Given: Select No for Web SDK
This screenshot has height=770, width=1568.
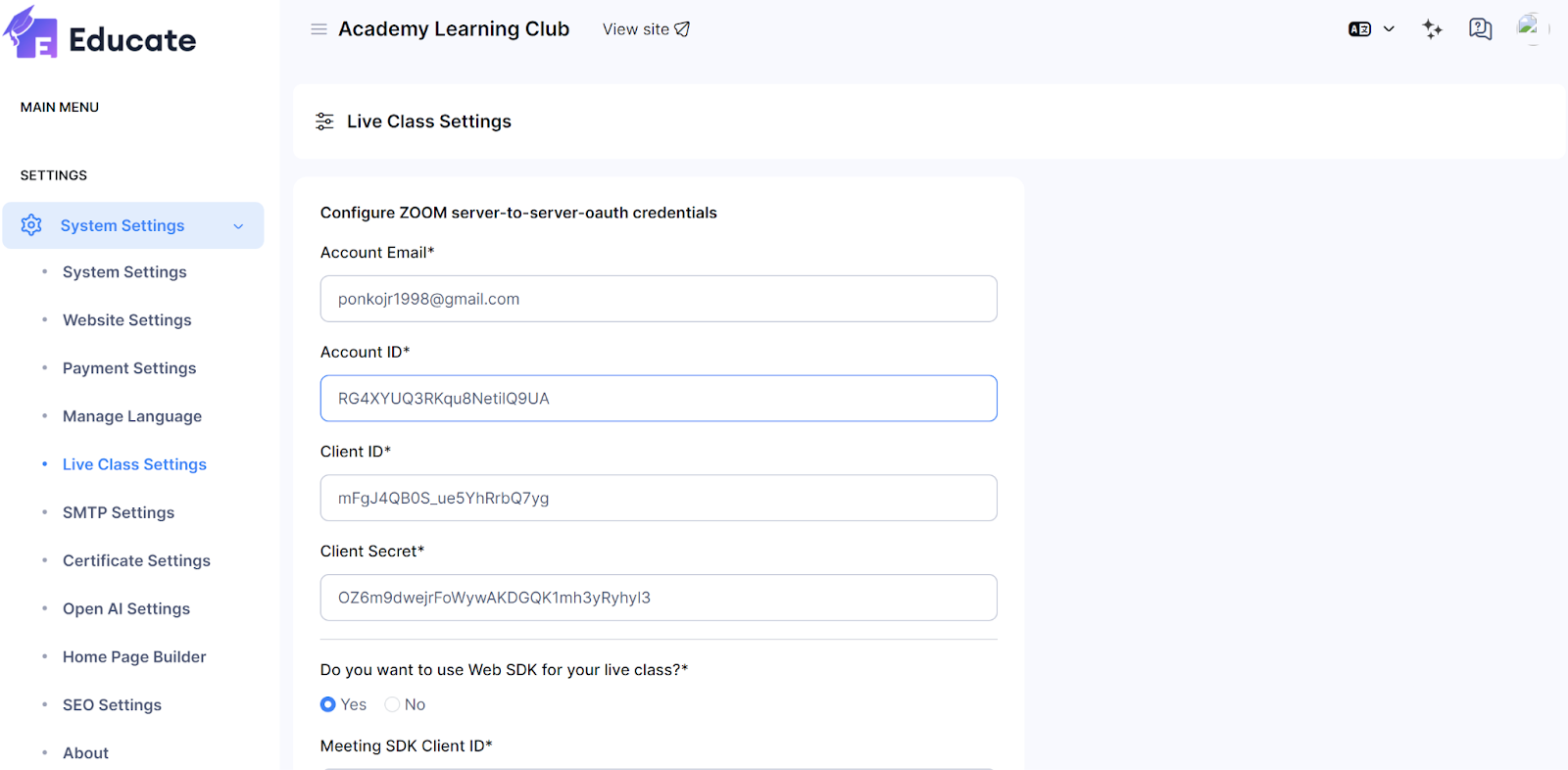Looking at the screenshot, I should 393,704.
